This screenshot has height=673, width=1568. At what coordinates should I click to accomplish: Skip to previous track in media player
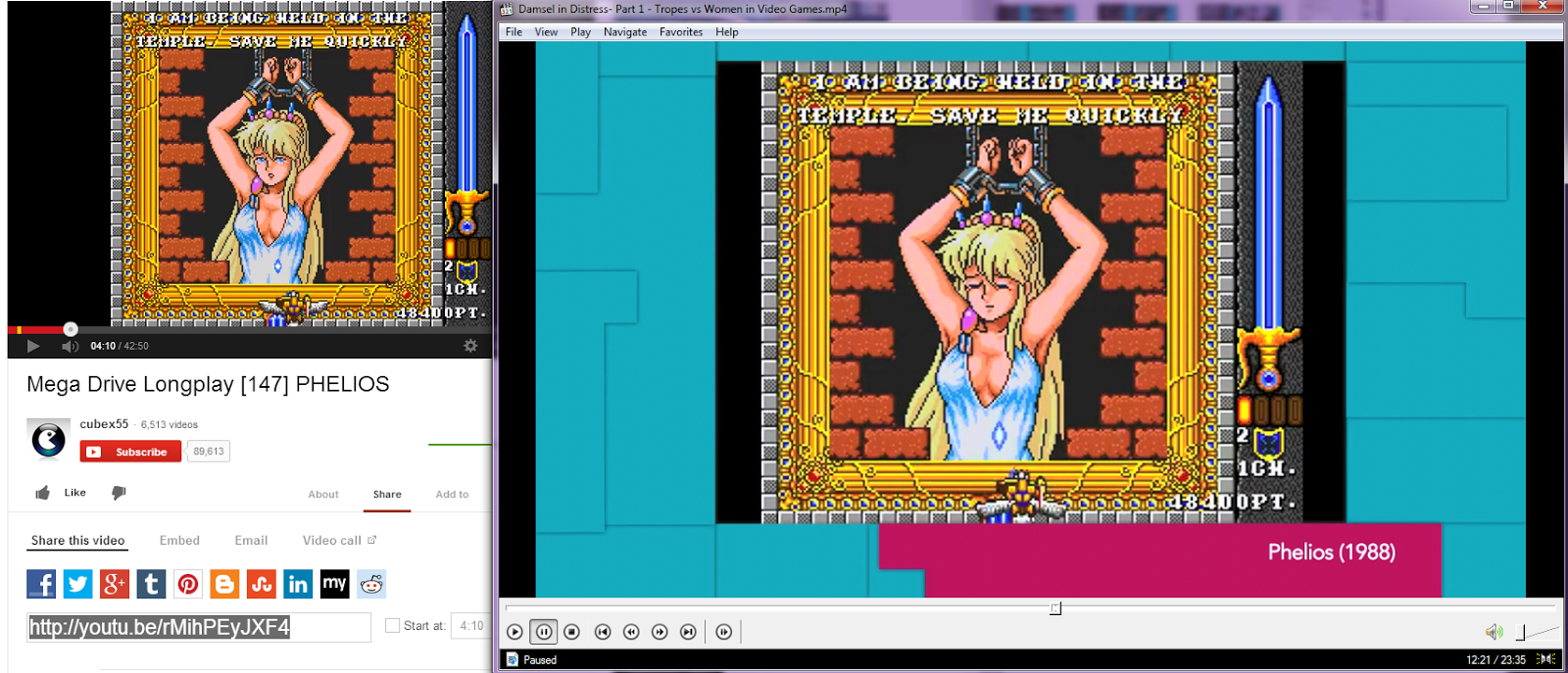(x=603, y=632)
